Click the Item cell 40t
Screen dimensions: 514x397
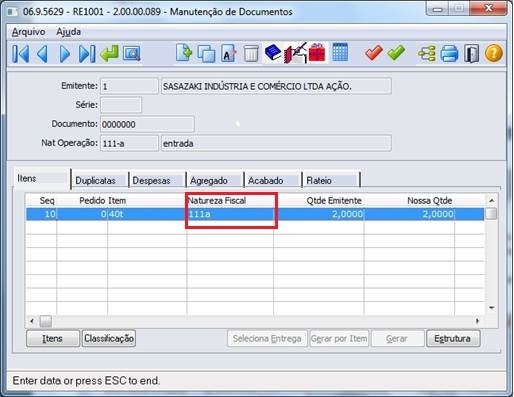coord(147,214)
